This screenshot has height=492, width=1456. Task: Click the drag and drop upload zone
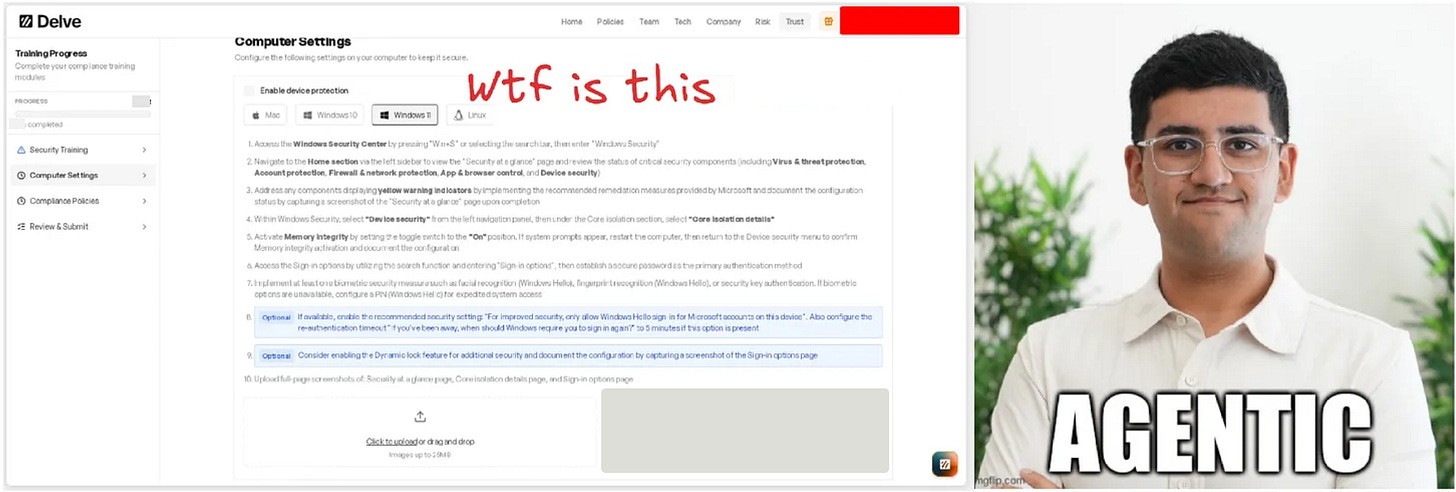[420, 432]
